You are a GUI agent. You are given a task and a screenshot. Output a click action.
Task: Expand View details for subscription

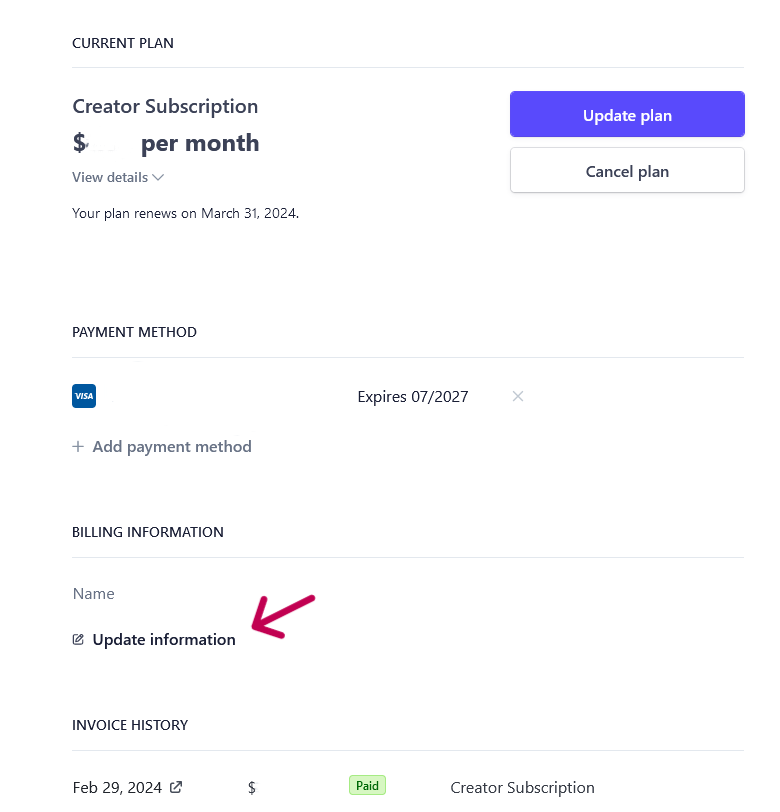tap(118, 178)
